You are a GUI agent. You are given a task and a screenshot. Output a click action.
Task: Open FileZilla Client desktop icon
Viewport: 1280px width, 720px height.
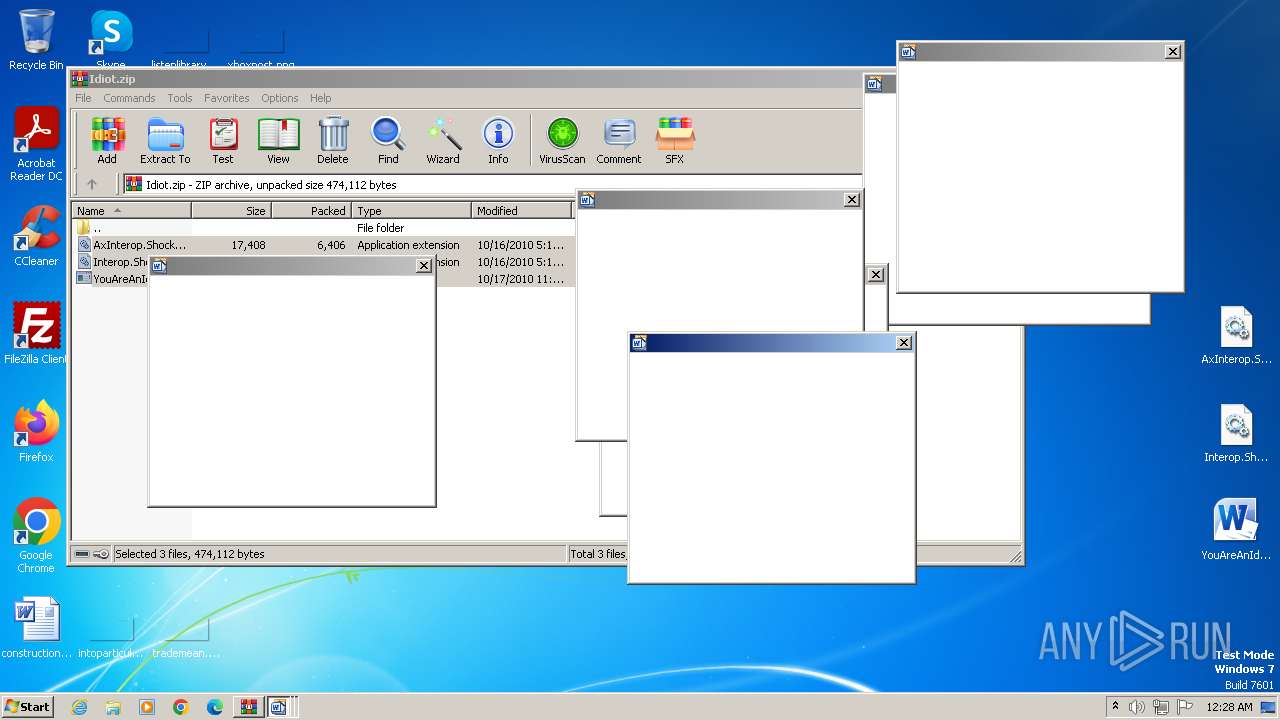point(36,334)
